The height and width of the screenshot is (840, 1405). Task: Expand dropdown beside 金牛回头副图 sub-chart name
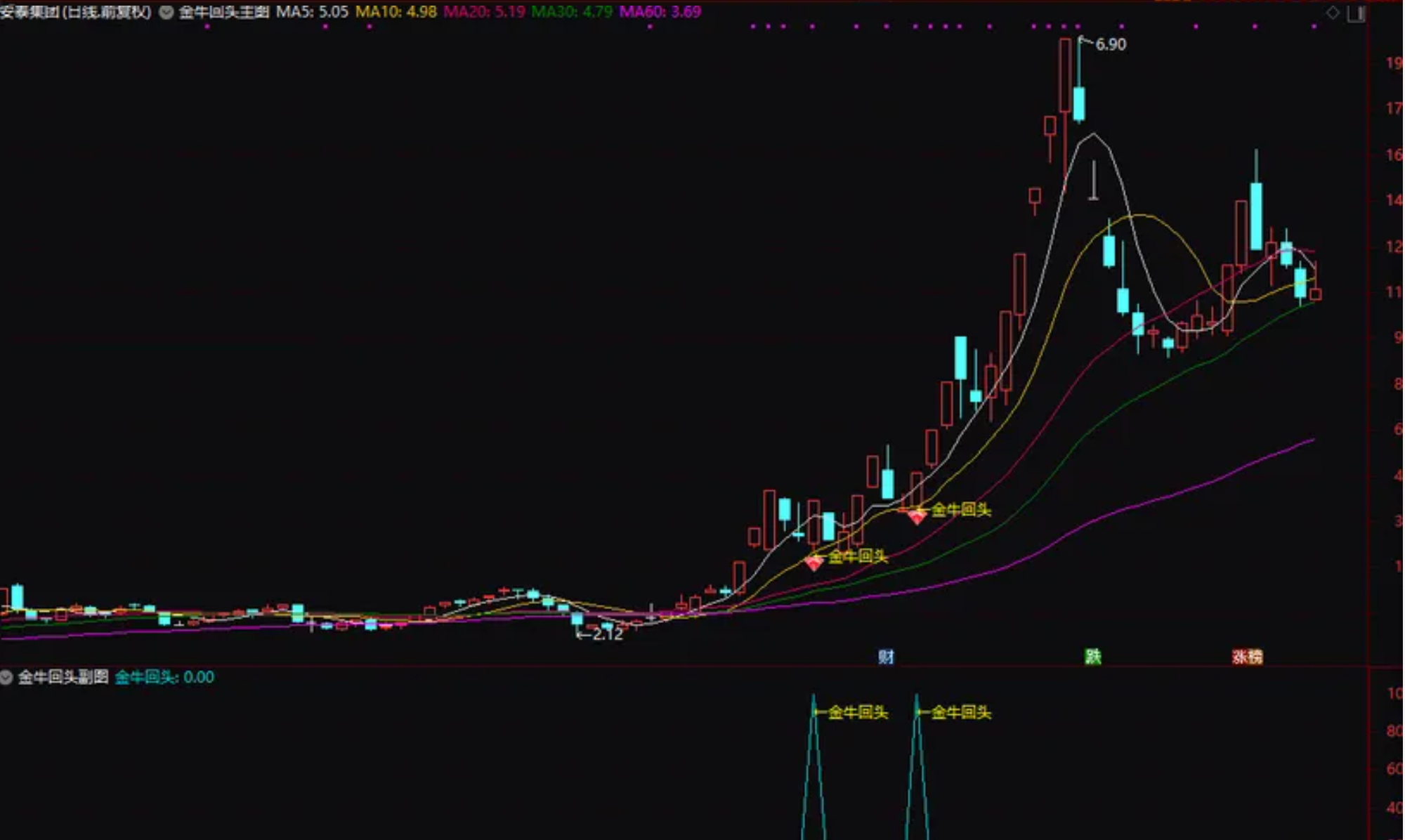[x=6, y=677]
